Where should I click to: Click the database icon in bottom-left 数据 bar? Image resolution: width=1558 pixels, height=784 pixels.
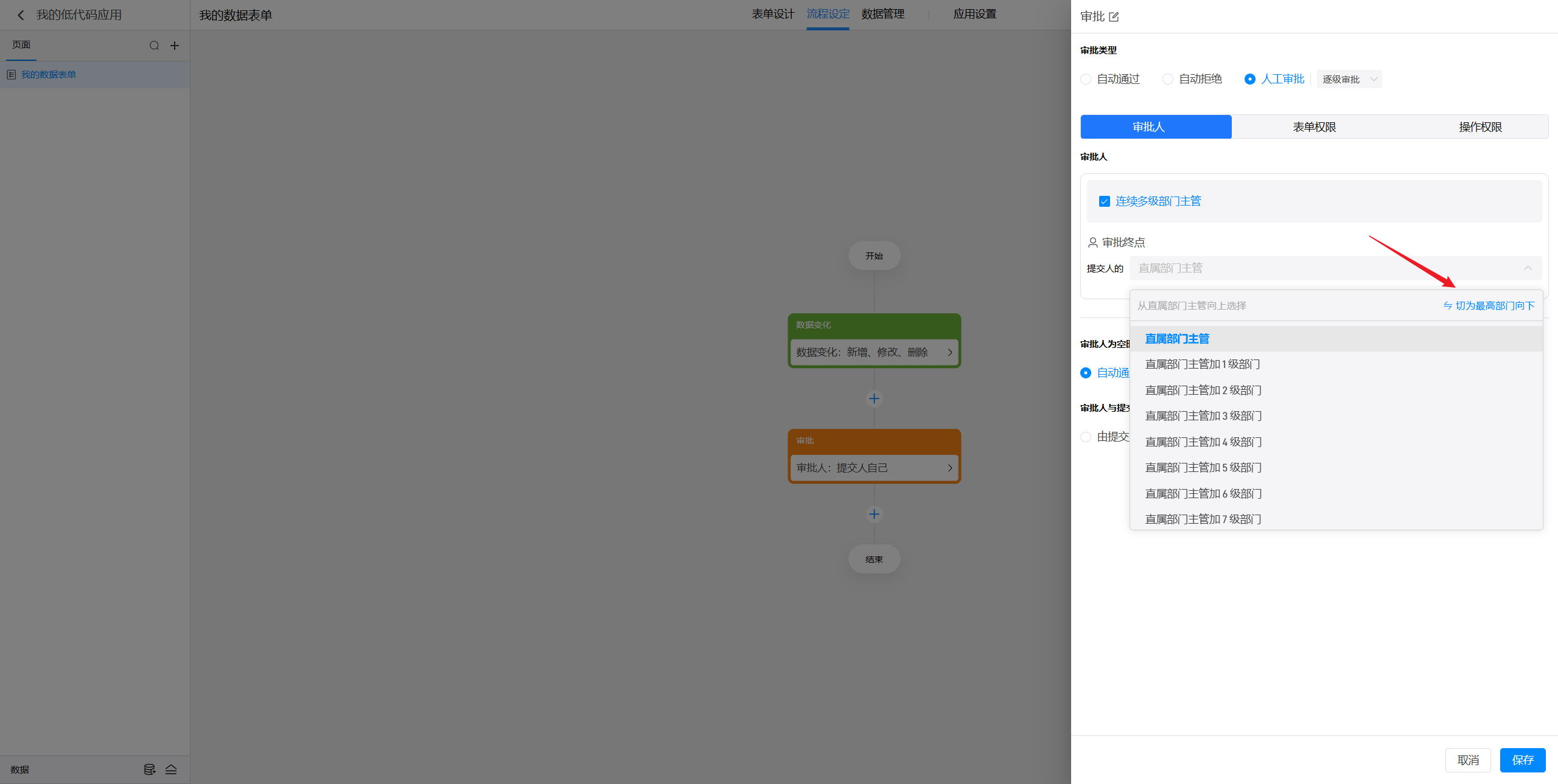click(x=149, y=769)
